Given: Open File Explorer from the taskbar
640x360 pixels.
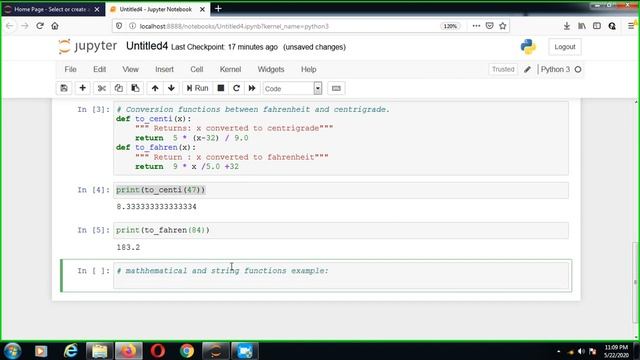Looking at the screenshot, I should pos(99,351).
